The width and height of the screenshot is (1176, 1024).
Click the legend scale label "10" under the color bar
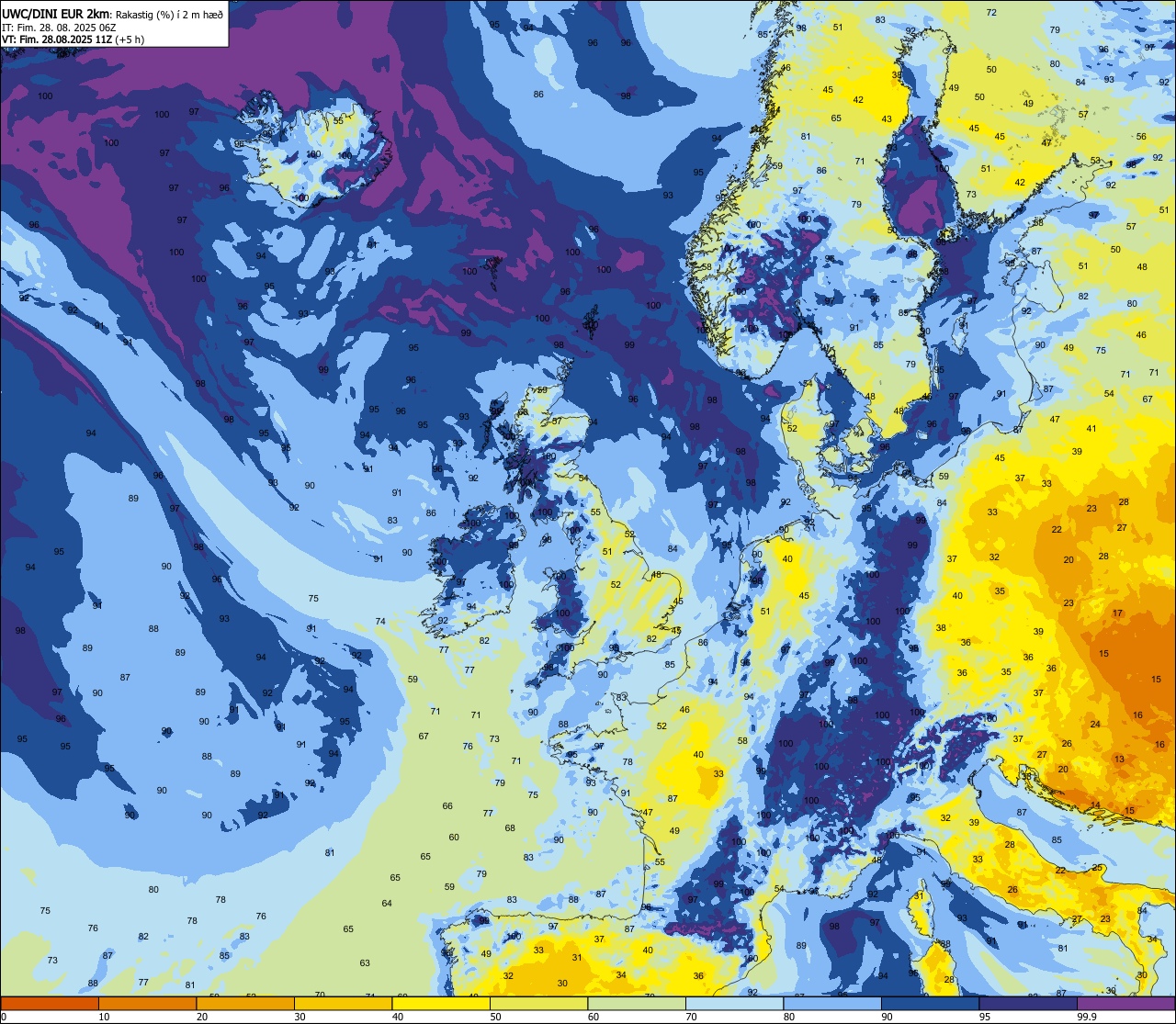pyautogui.click(x=104, y=1017)
